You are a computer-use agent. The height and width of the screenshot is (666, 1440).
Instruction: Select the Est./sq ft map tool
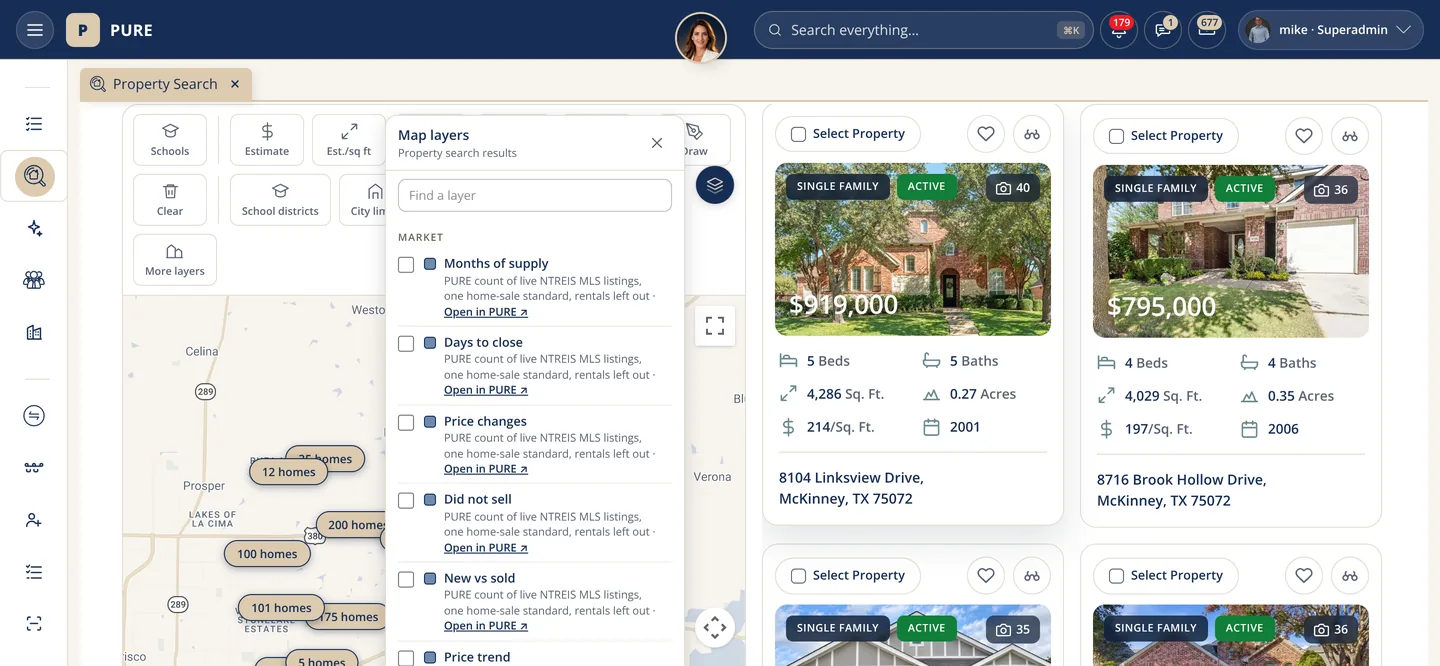[349, 140]
